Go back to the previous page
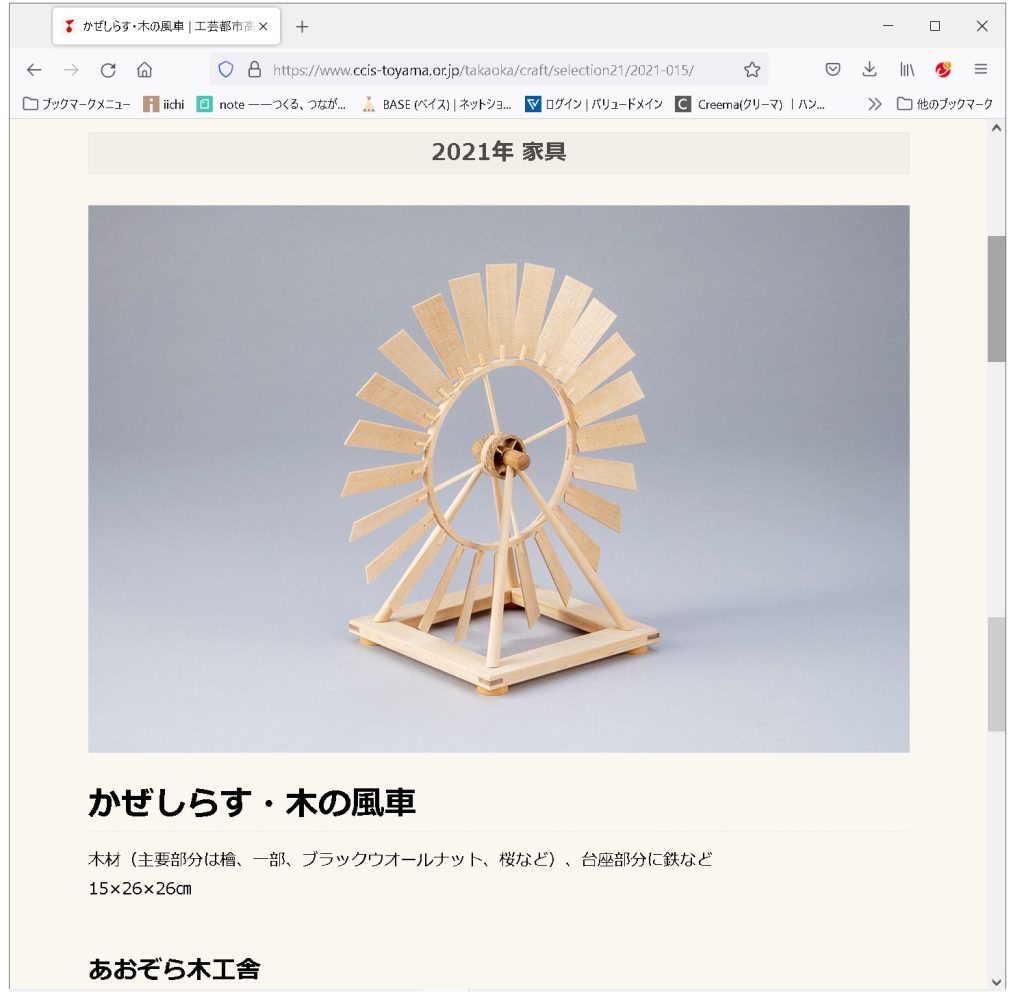Screen dimensions: 1024x1008 pyautogui.click(x=34, y=70)
